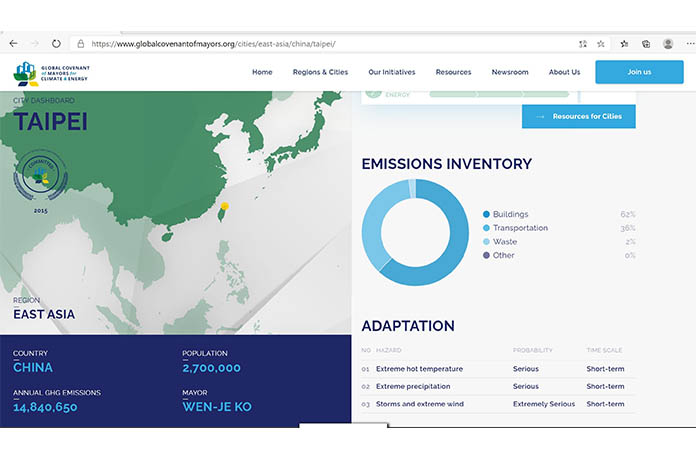Image resolution: width=696 pixels, height=464 pixels.
Task: Click the Buildings legend color dot
Action: pyautogui.click(x=486, y=214)
